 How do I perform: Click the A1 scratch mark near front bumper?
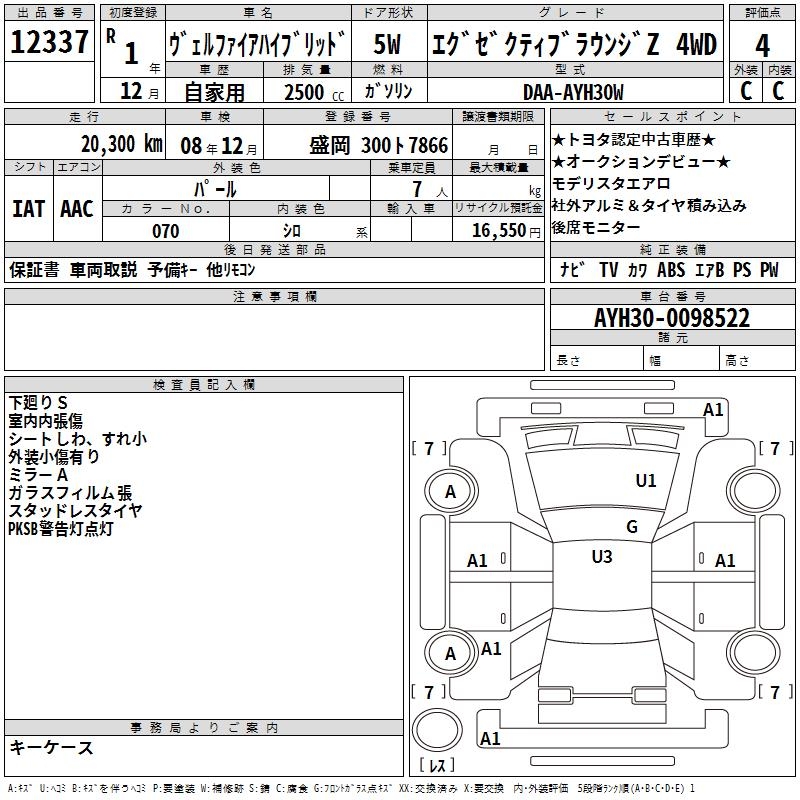point(713,409)
